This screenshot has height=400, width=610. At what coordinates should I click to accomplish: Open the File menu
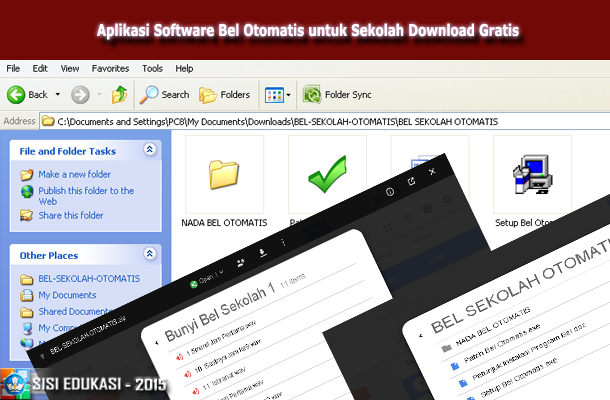point(13,68)
